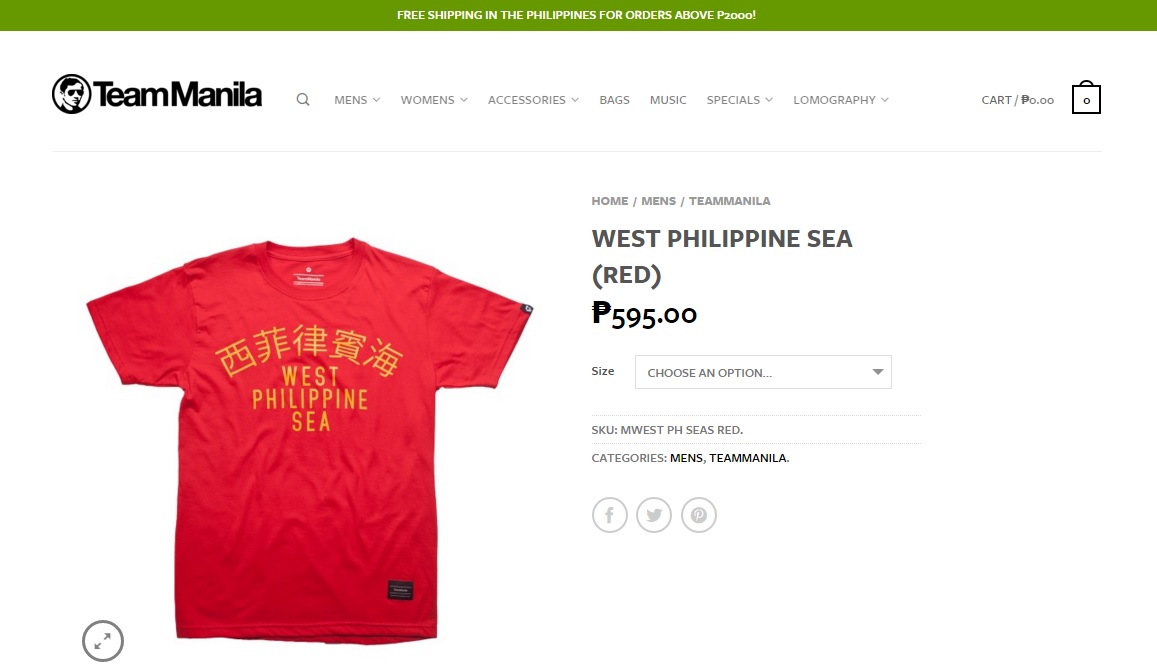The image size is (1157, 664).
Task: Share product on Facebook
Action: (x=609, y=515)
